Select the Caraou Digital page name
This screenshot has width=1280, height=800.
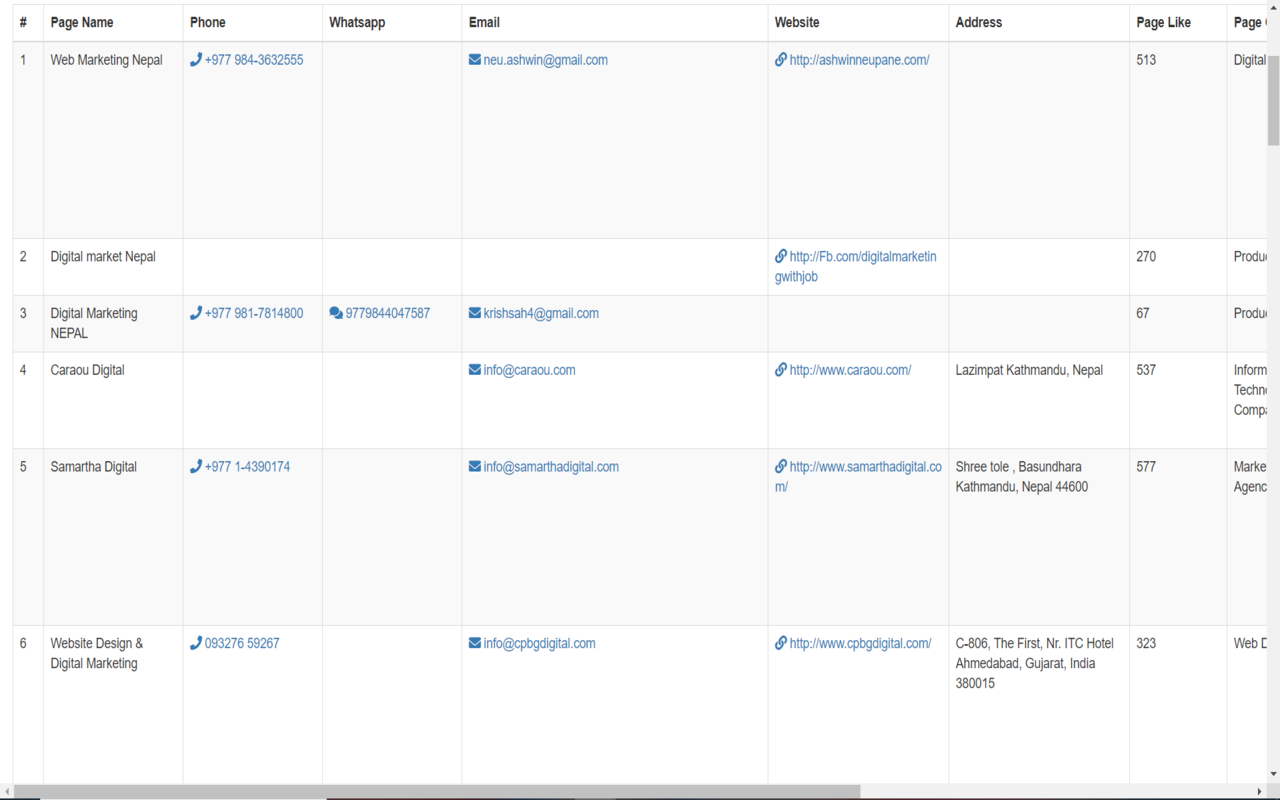[x=88, y=370]
